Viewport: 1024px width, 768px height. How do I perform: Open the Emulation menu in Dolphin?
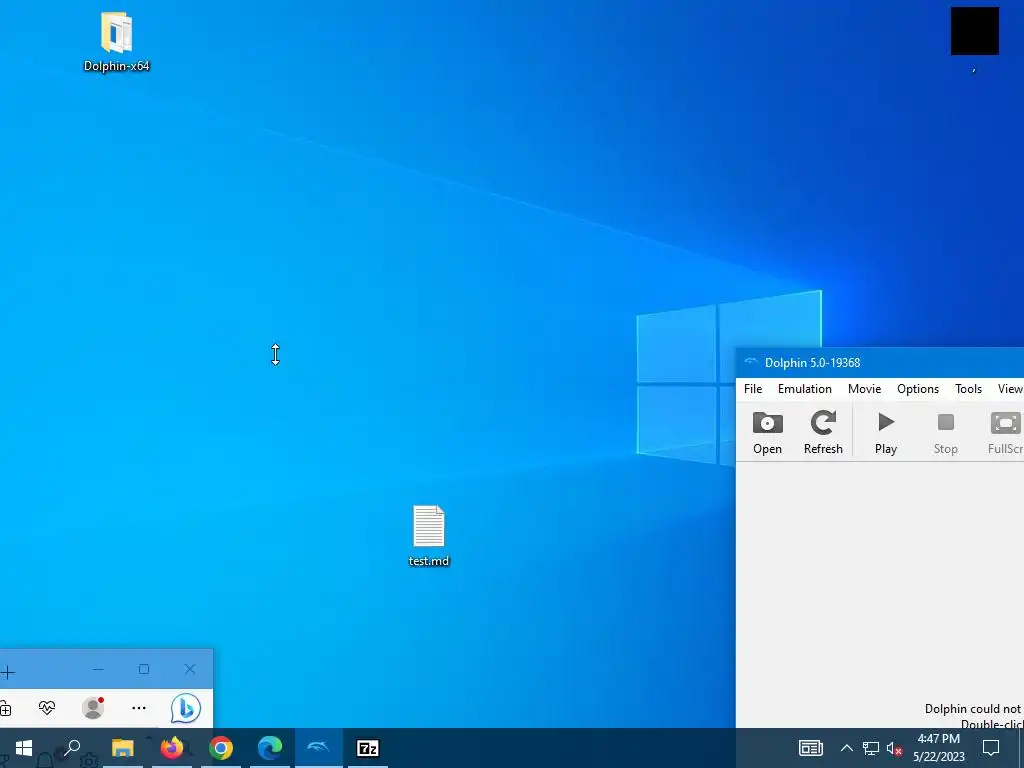click(805, 389)
